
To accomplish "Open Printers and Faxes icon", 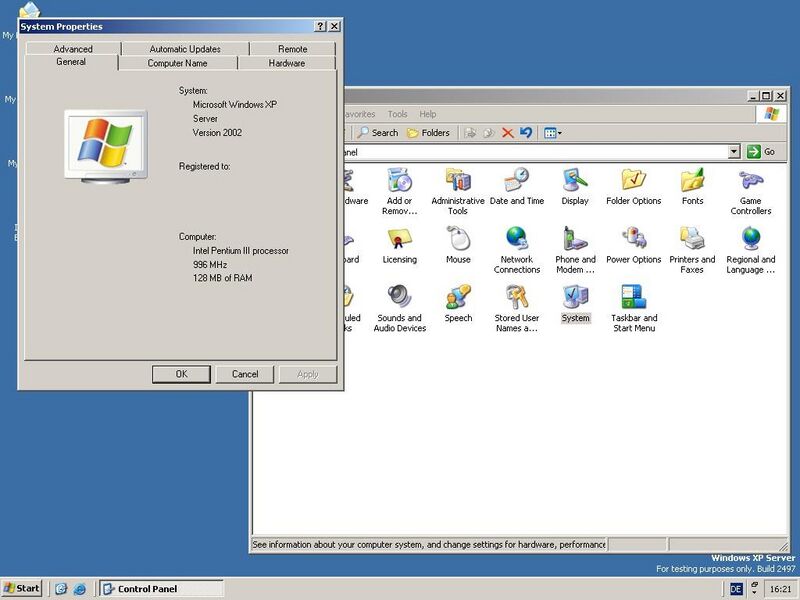I will point(692,240).
